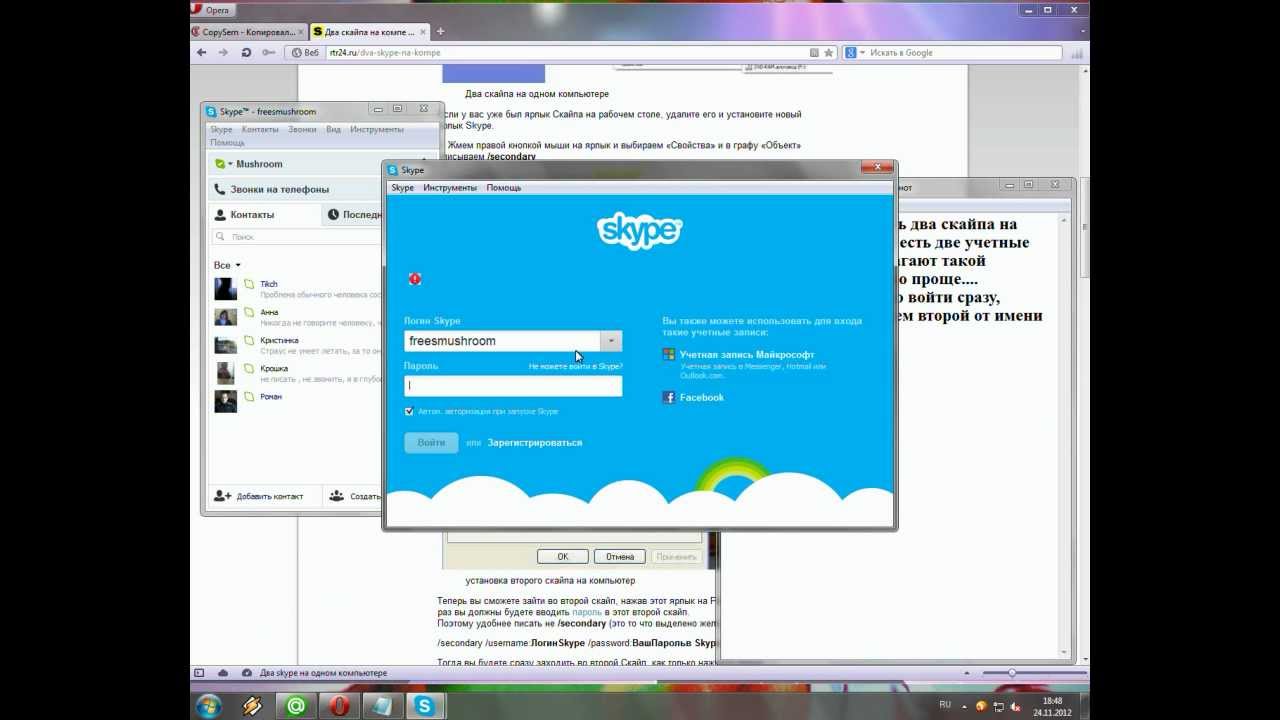This screenshot has width=1280, height=720.
Task: Click the OK button behind Skype window
Action: 562,556
